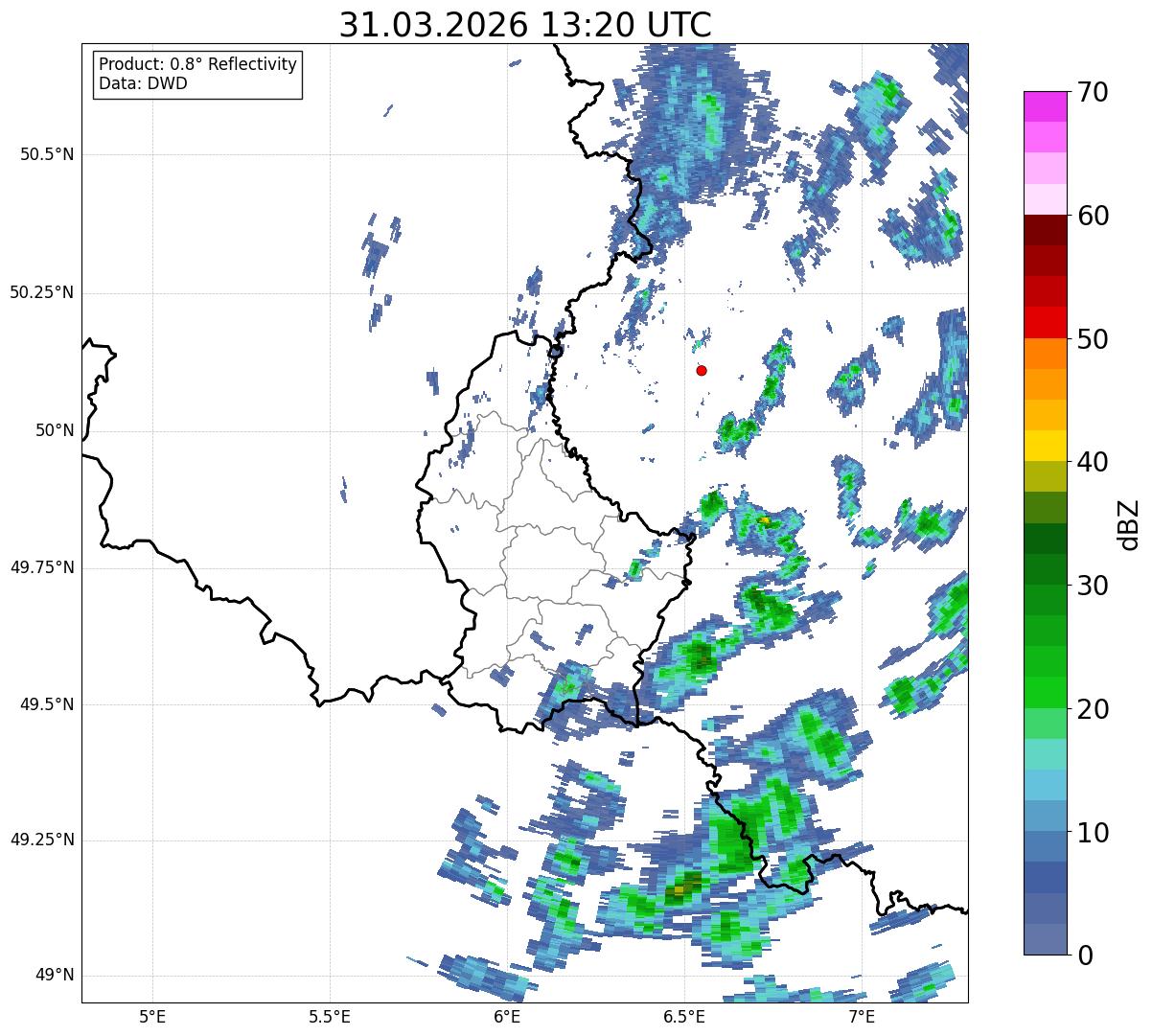This screenshot has height=1036, width=1152.
Task: Click the longitude label "6.5°E"
Action: tap(684, 1018)
